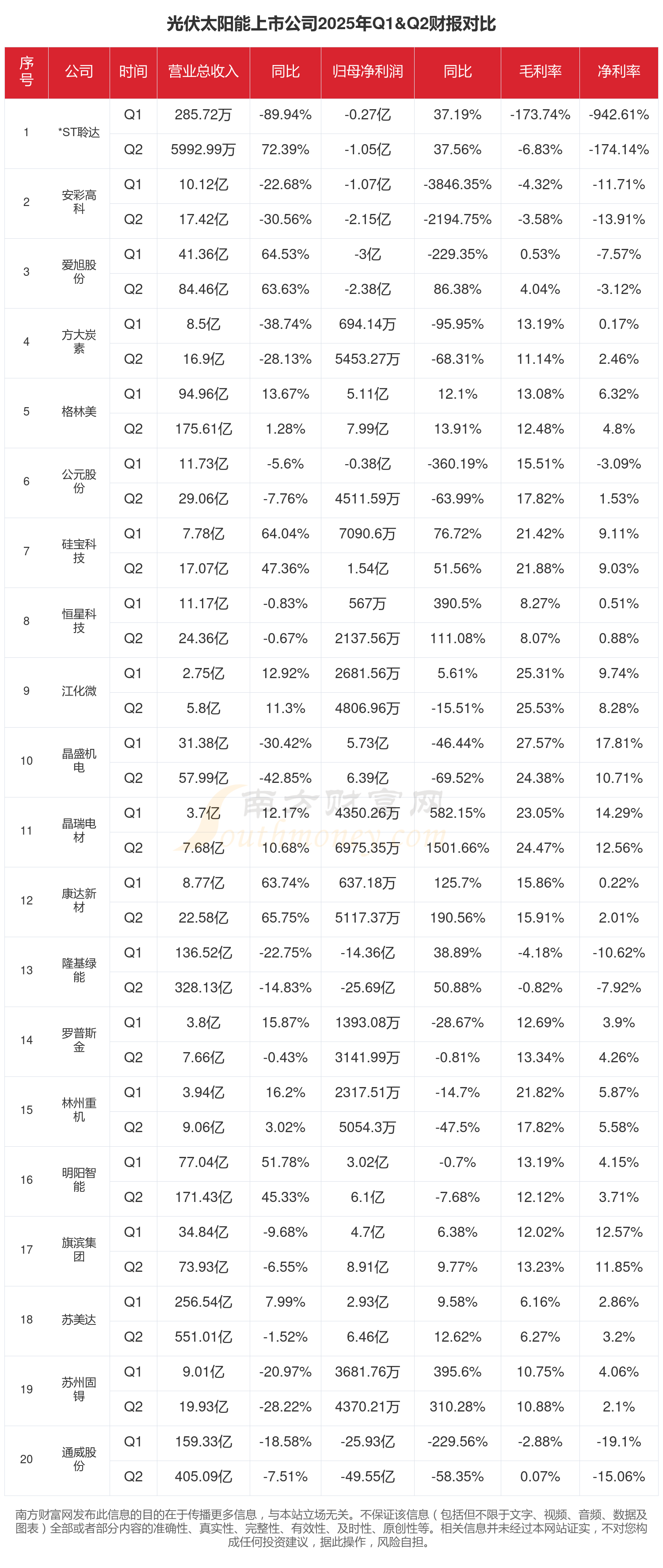
Task: Click 爱旭股份 Q1 revenue 41.36亿
Action: (x=203, y=255)
